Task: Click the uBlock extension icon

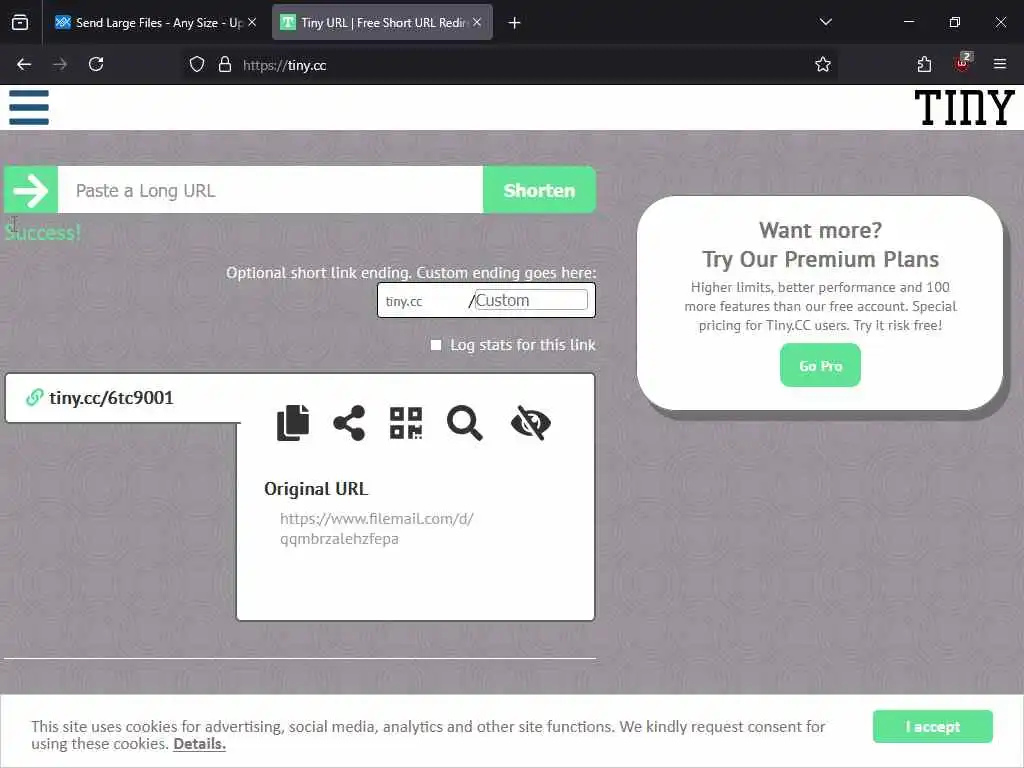Action: click(963, 63)
